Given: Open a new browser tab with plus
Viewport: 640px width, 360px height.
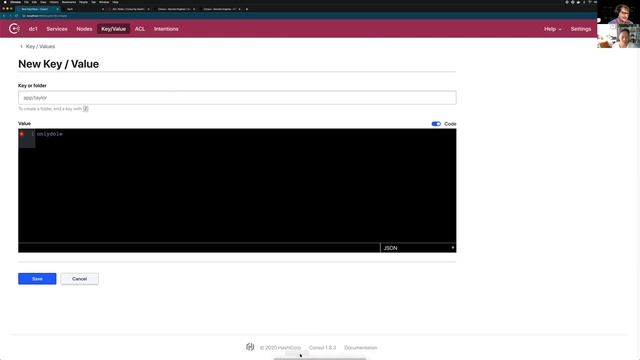Looking at the screenshot, I should [x=247, y=9].
